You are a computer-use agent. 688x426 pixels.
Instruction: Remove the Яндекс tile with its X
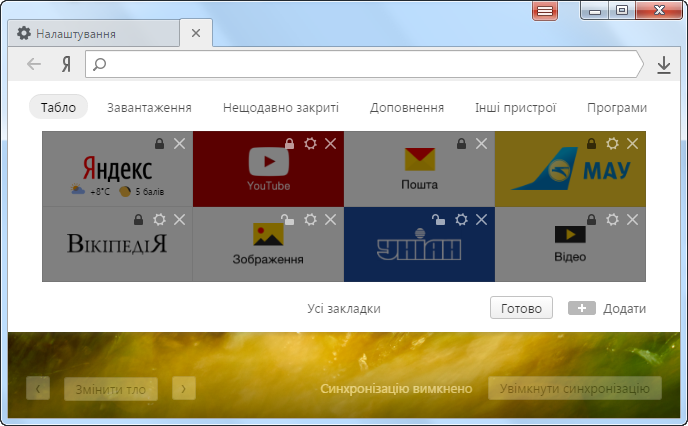tap(179, 143)
